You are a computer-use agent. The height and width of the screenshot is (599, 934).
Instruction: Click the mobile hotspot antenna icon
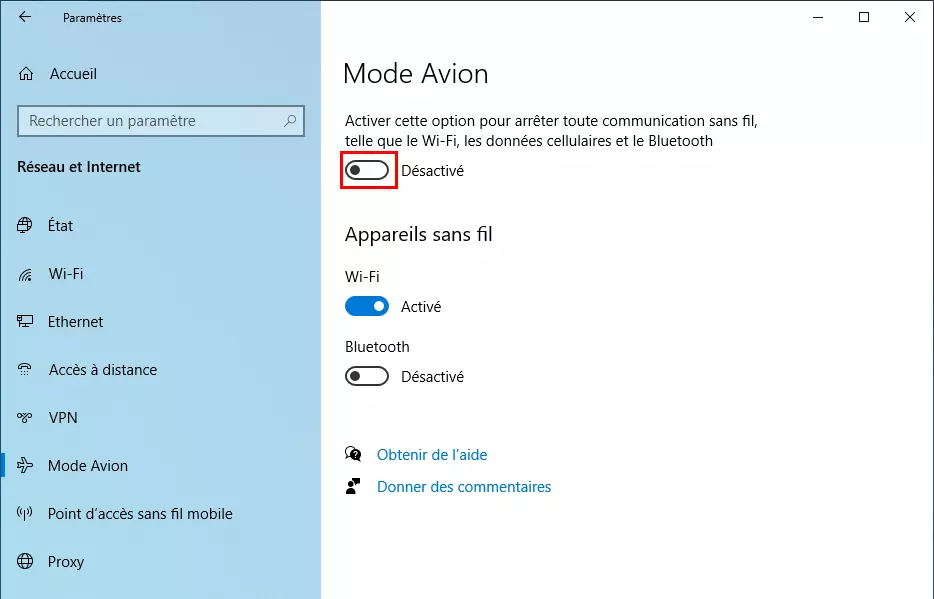(x=24, y=513)
